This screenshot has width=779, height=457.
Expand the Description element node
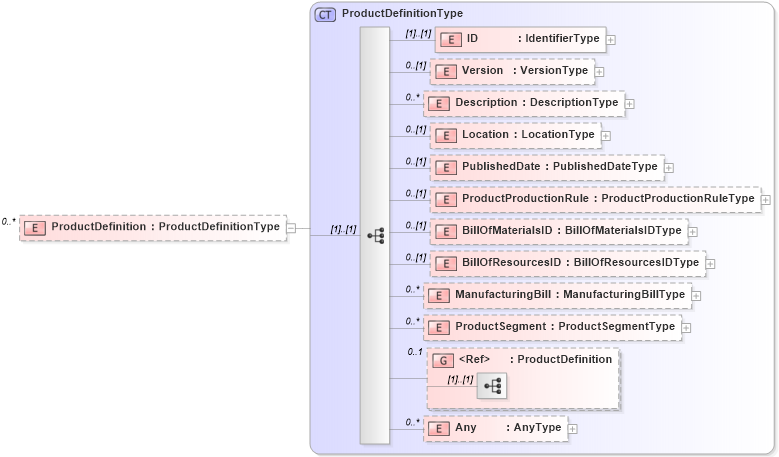coord(629,104)
